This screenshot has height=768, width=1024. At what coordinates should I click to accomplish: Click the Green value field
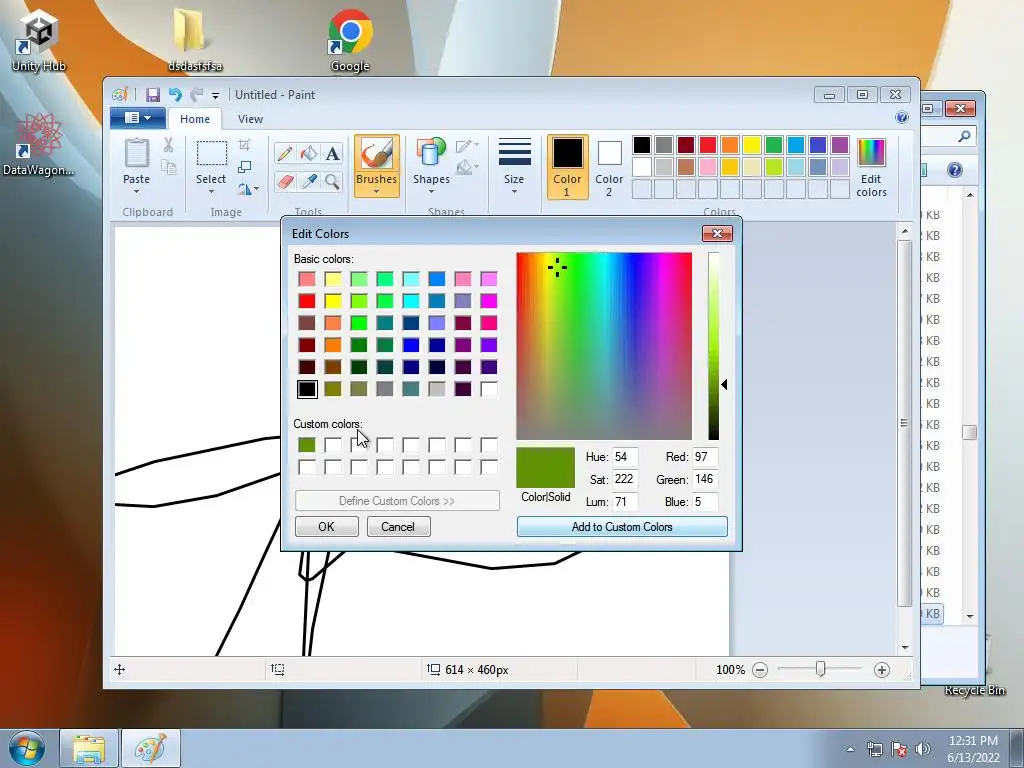pos(705,479)
